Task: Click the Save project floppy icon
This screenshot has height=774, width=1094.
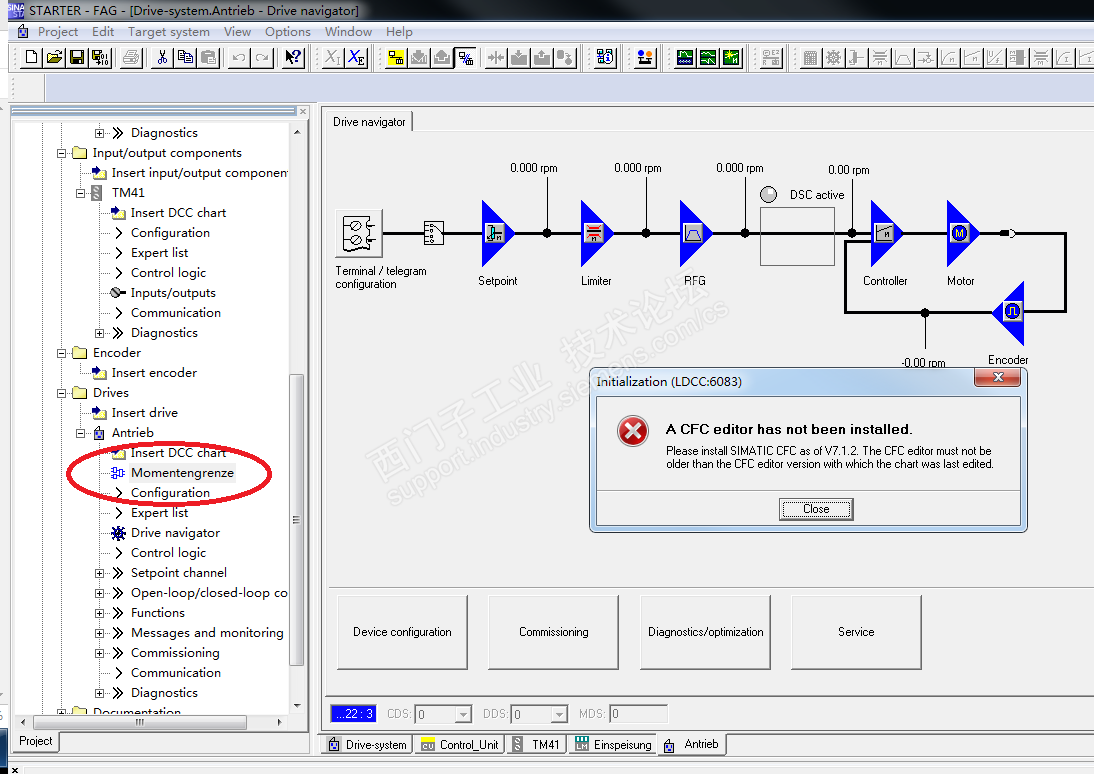Action: point(77,57)
